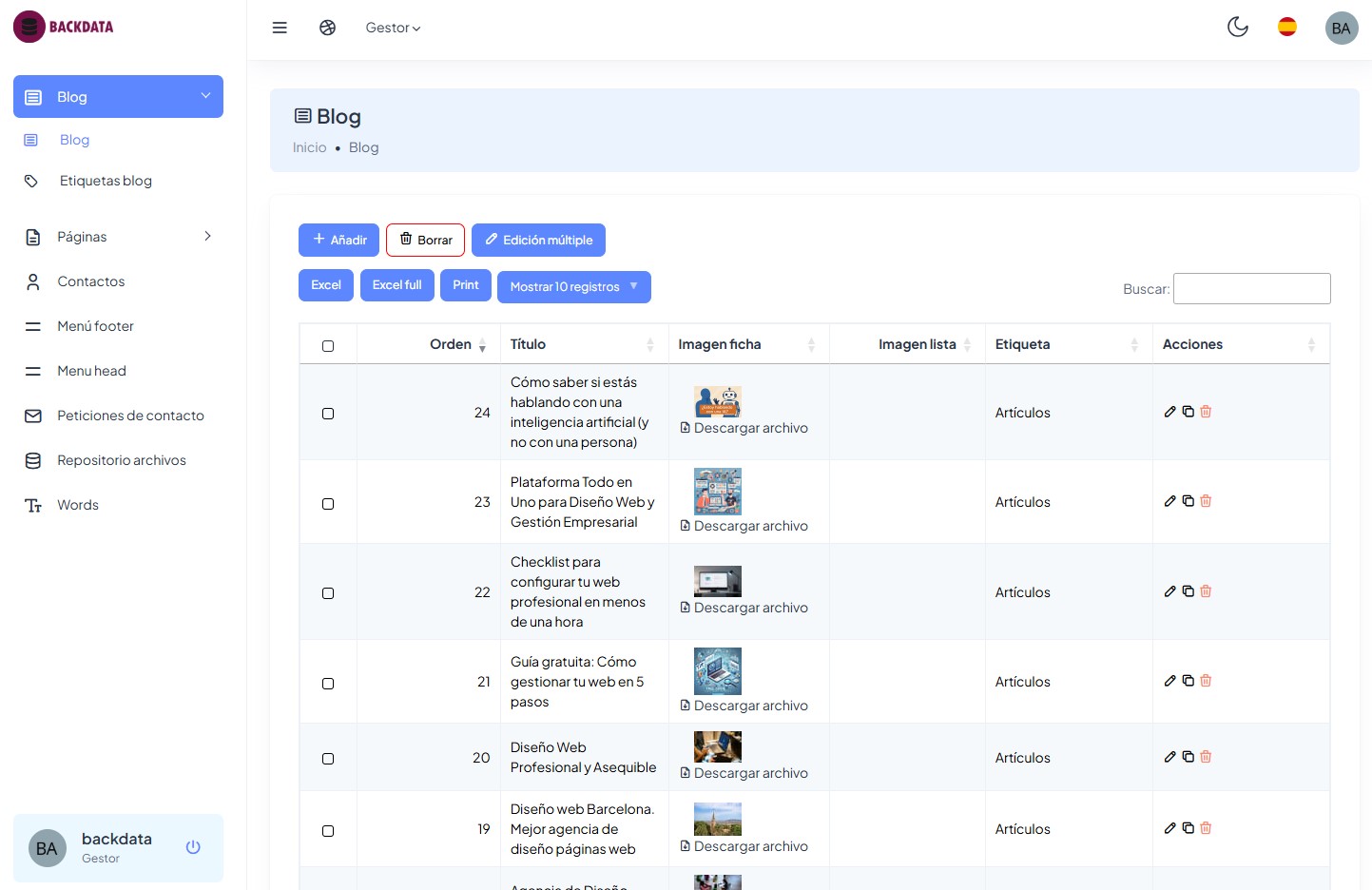
Task: Sort table by Imagen ficha column
Action: point(748,344)
